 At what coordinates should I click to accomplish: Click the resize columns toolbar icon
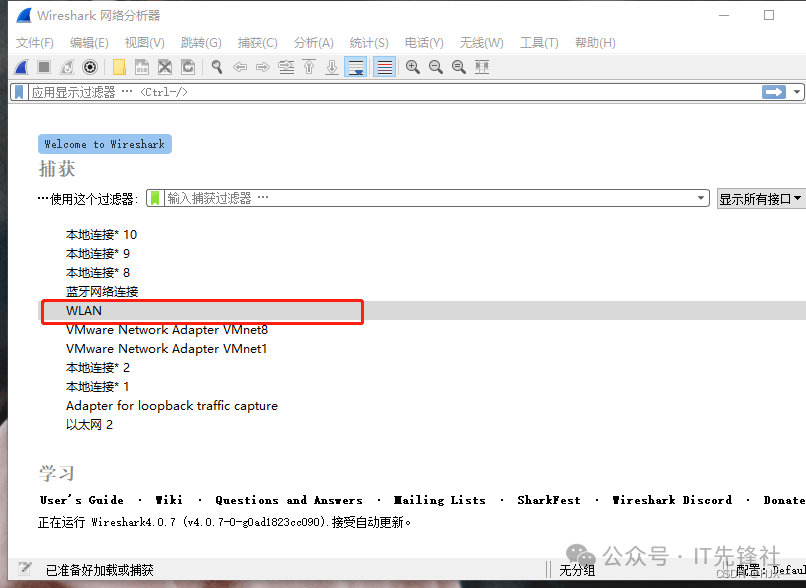click(482, 67)
